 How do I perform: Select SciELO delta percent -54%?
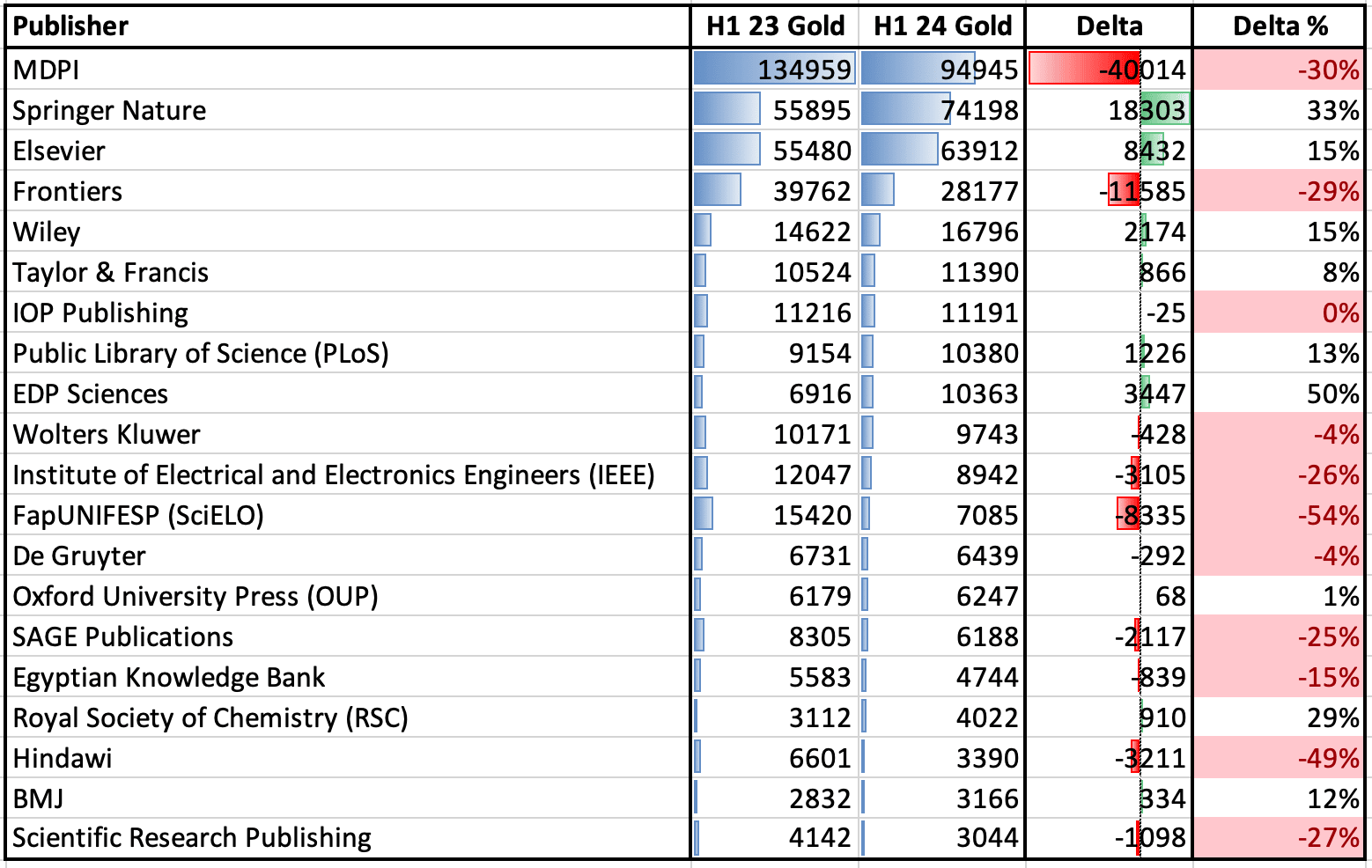(1280, 514)
